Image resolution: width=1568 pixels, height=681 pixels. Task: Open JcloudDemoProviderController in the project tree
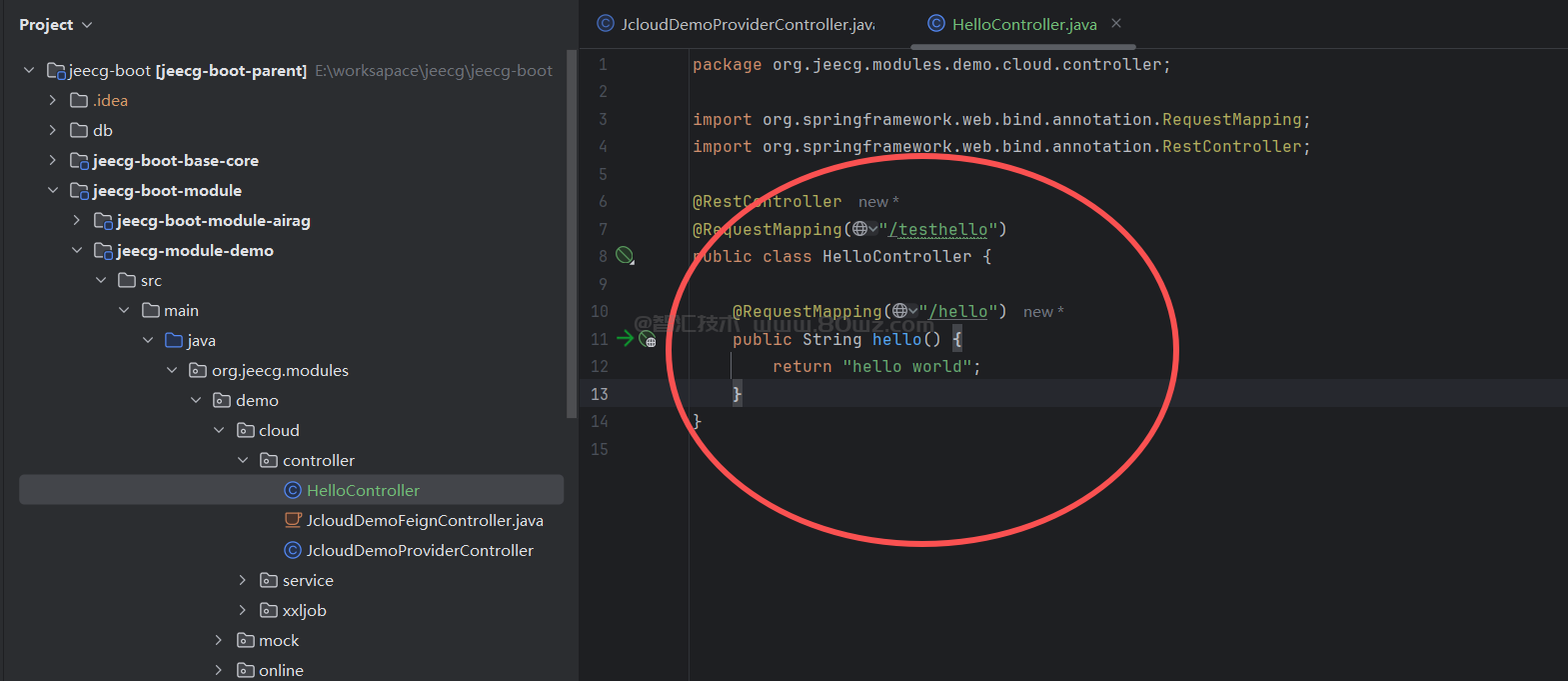[x=420, y=550]
